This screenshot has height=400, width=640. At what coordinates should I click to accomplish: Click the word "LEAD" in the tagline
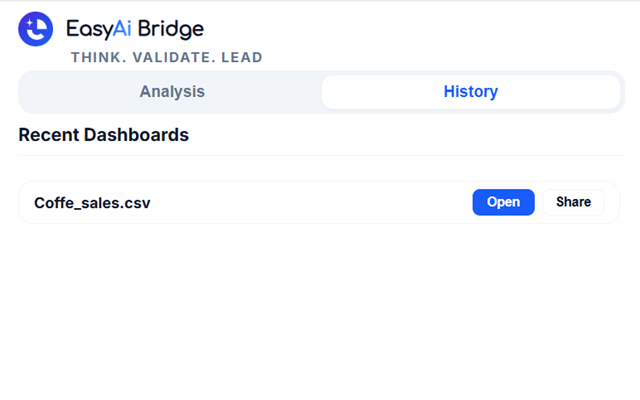(240, 58)
